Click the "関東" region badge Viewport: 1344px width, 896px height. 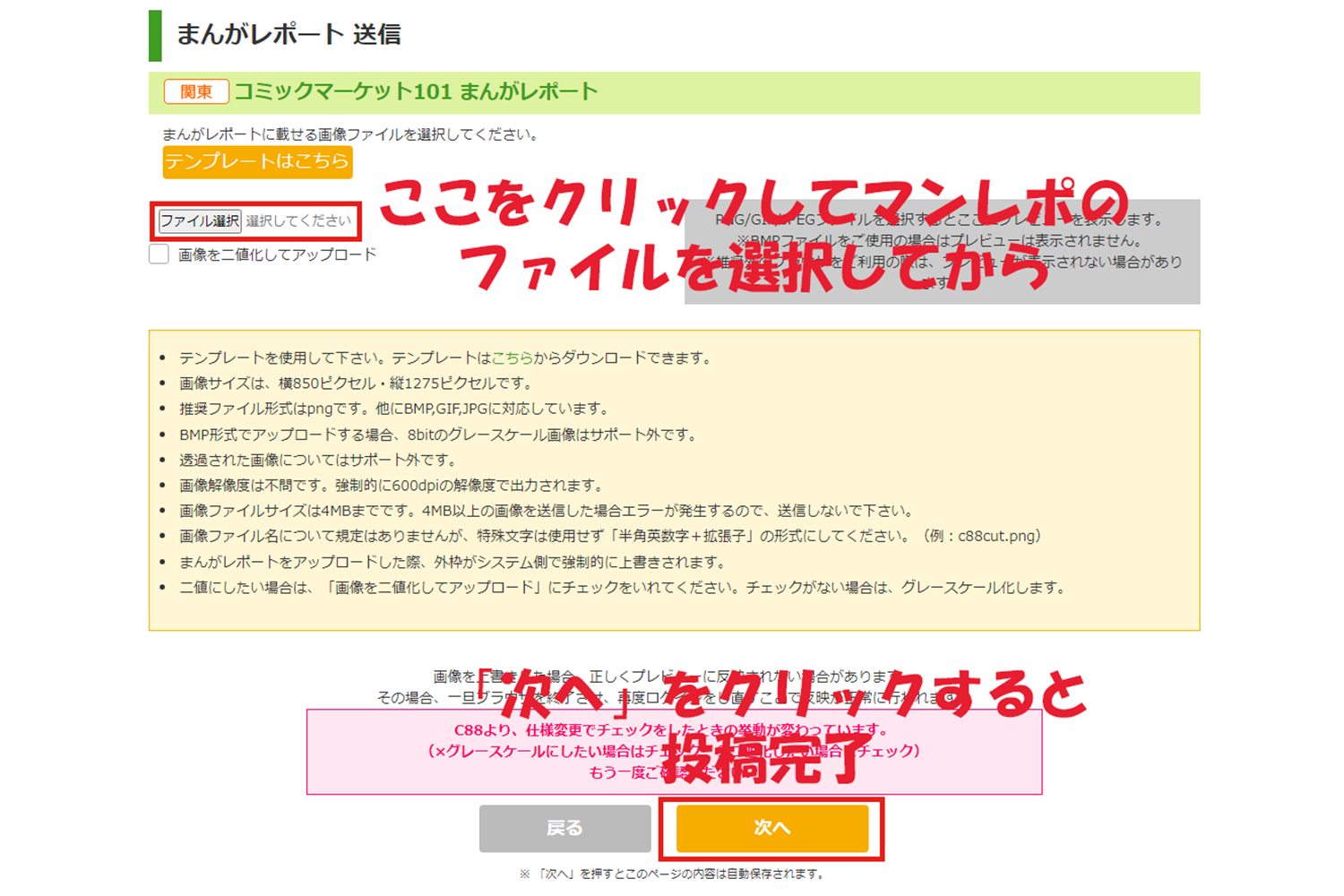(196, 92)
